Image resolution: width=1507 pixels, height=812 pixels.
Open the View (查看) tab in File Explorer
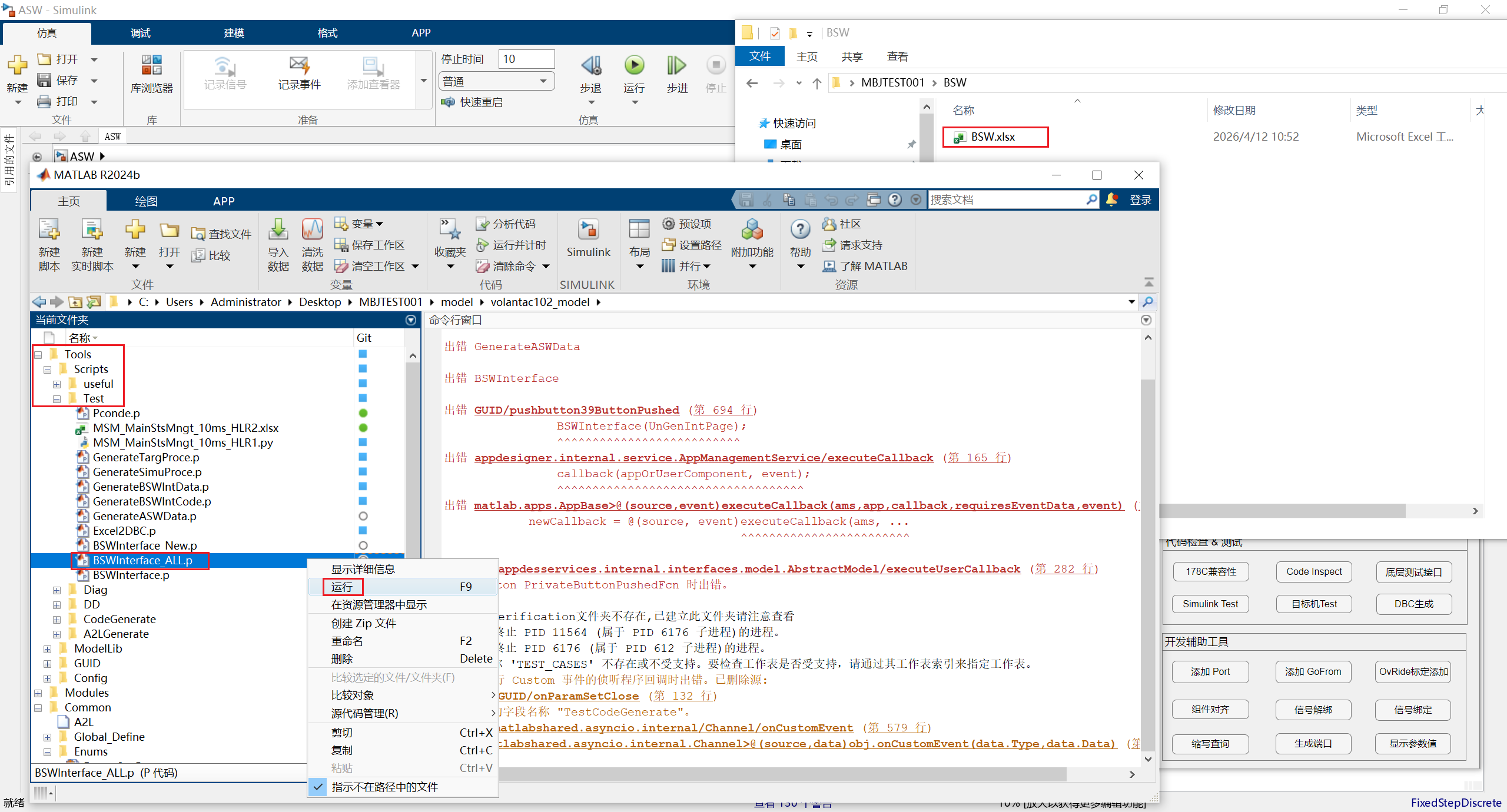point(898,57)
